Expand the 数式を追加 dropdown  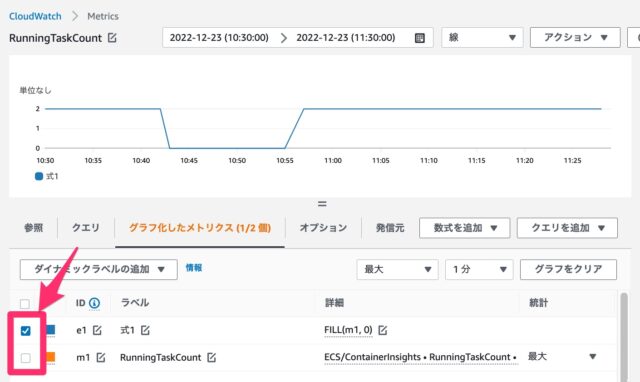tap(464, 228)
